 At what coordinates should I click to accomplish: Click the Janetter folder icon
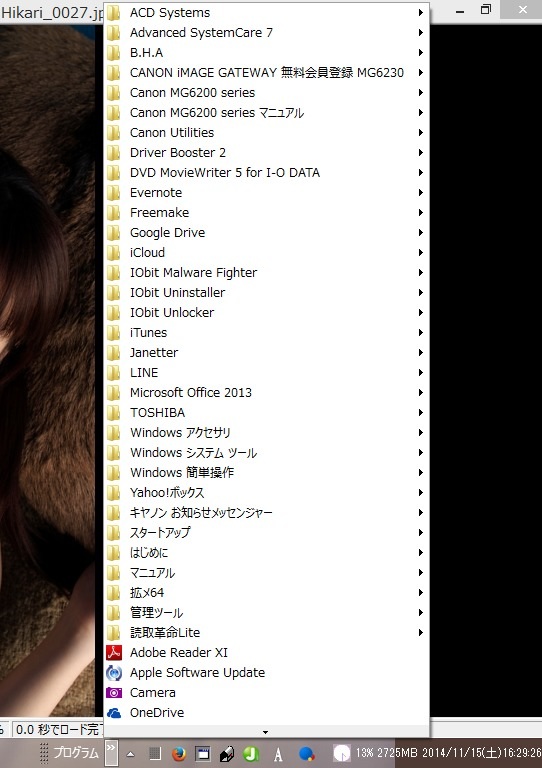point(114,353)
